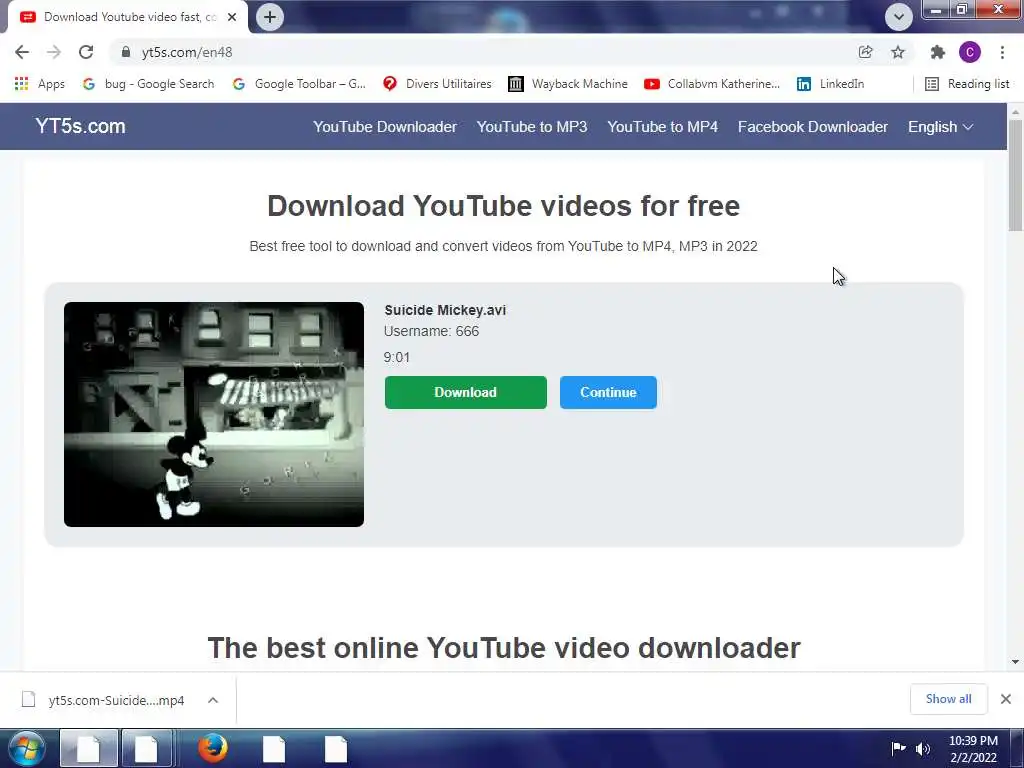Select YouTube to MP3 in nav bar

532,127
